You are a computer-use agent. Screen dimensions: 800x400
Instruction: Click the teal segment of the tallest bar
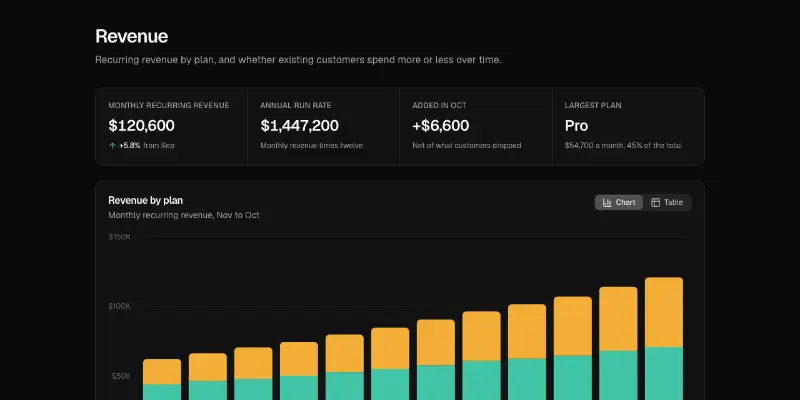[x=664, y=373]
